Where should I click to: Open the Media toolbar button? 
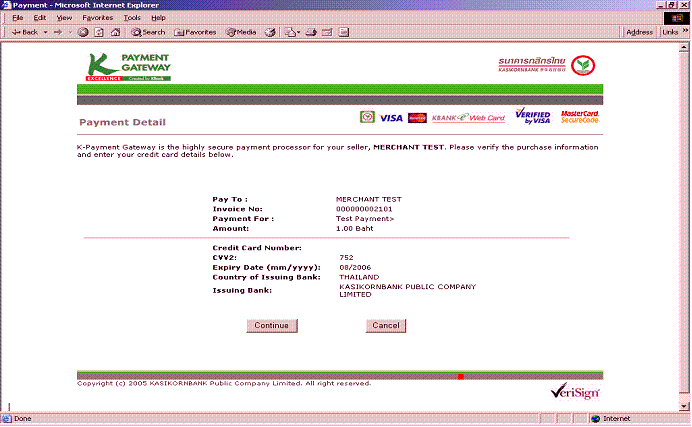pyautogui.click(x=241, y=32)
